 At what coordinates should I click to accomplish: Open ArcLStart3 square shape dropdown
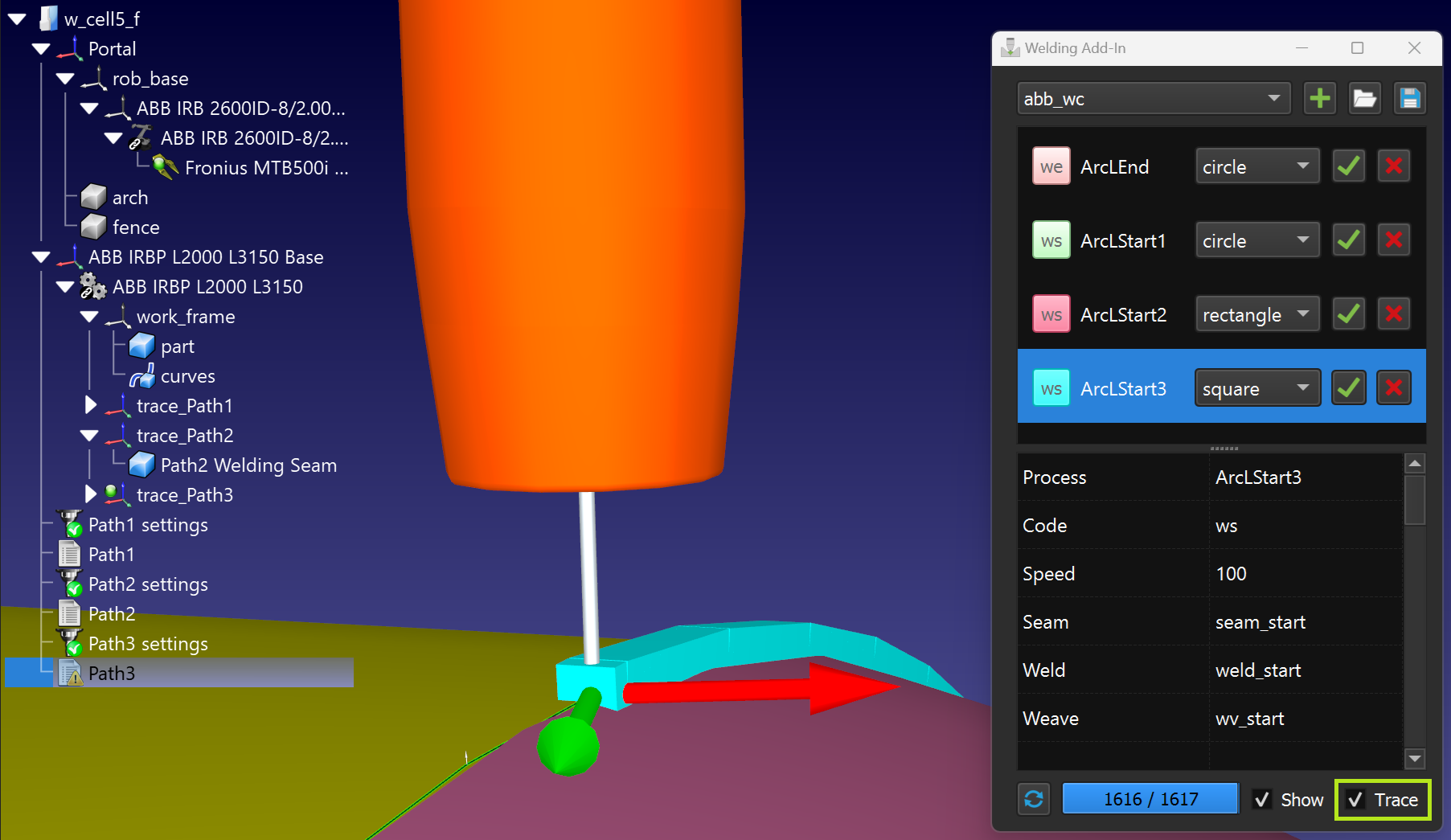[1256, 388]
